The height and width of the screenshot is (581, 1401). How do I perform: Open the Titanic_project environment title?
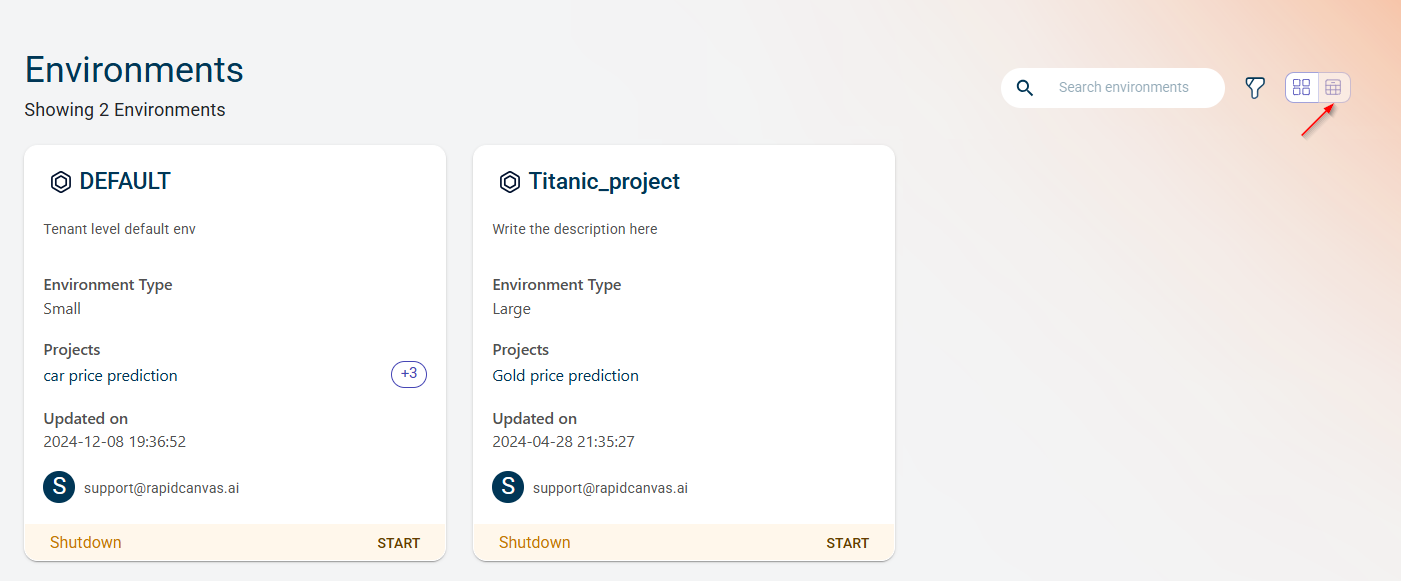pos(604,182)
